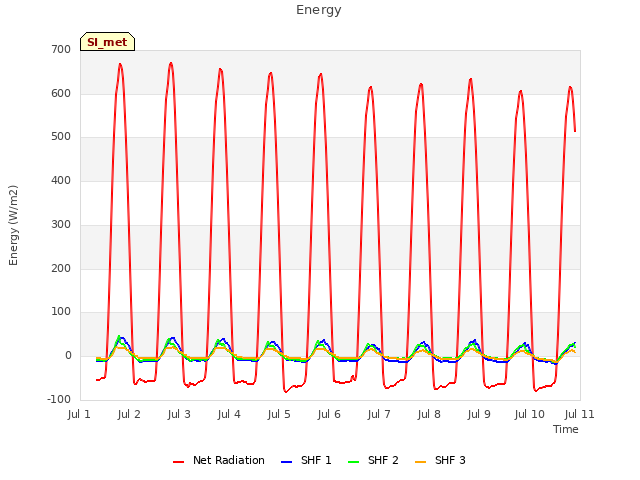This screenshot has height=480, width=640.
Task: Click the green SHF 2 legend swatch
Action: click(353, 462)
